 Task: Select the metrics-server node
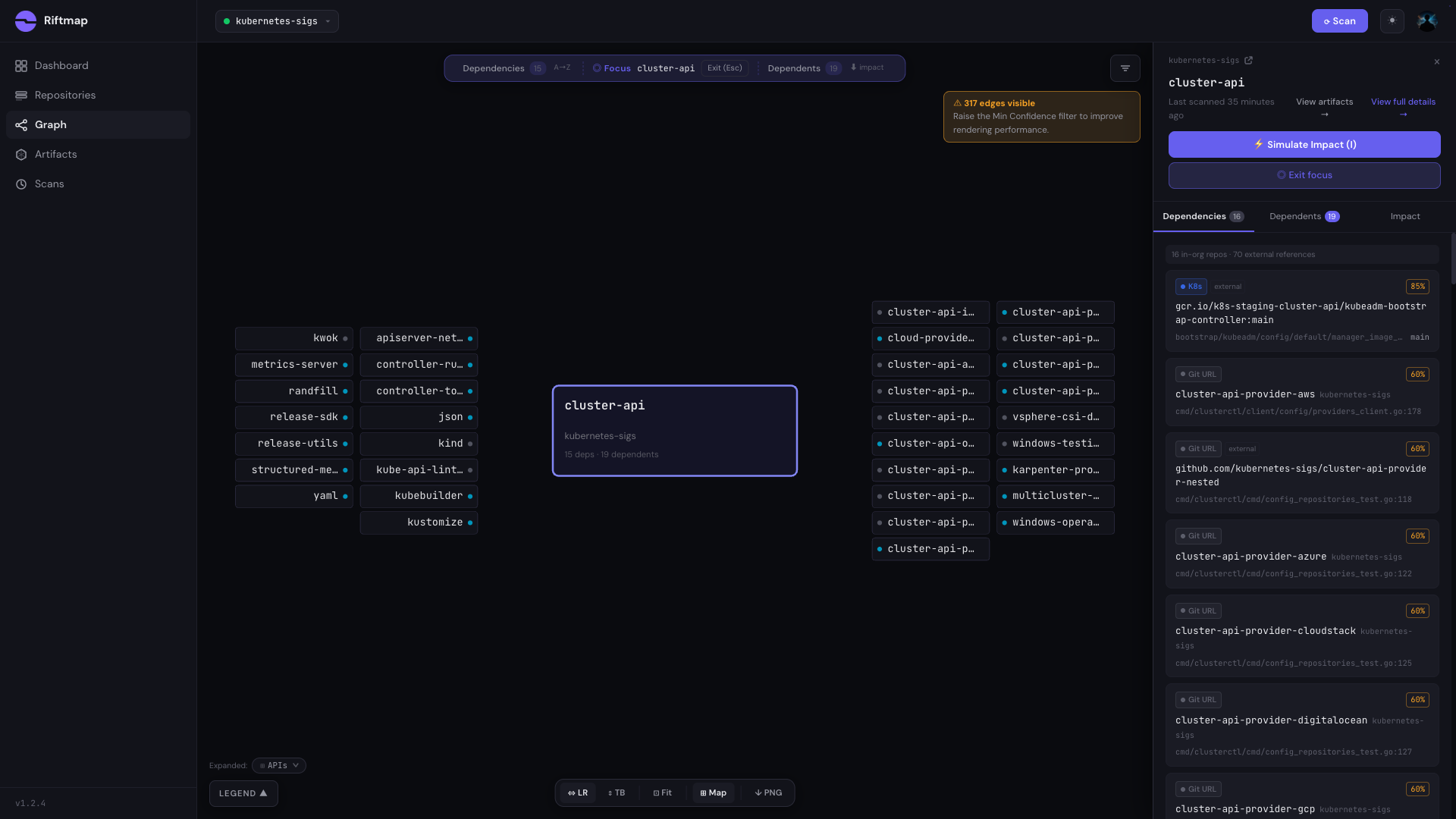click(x=294, y=365)
